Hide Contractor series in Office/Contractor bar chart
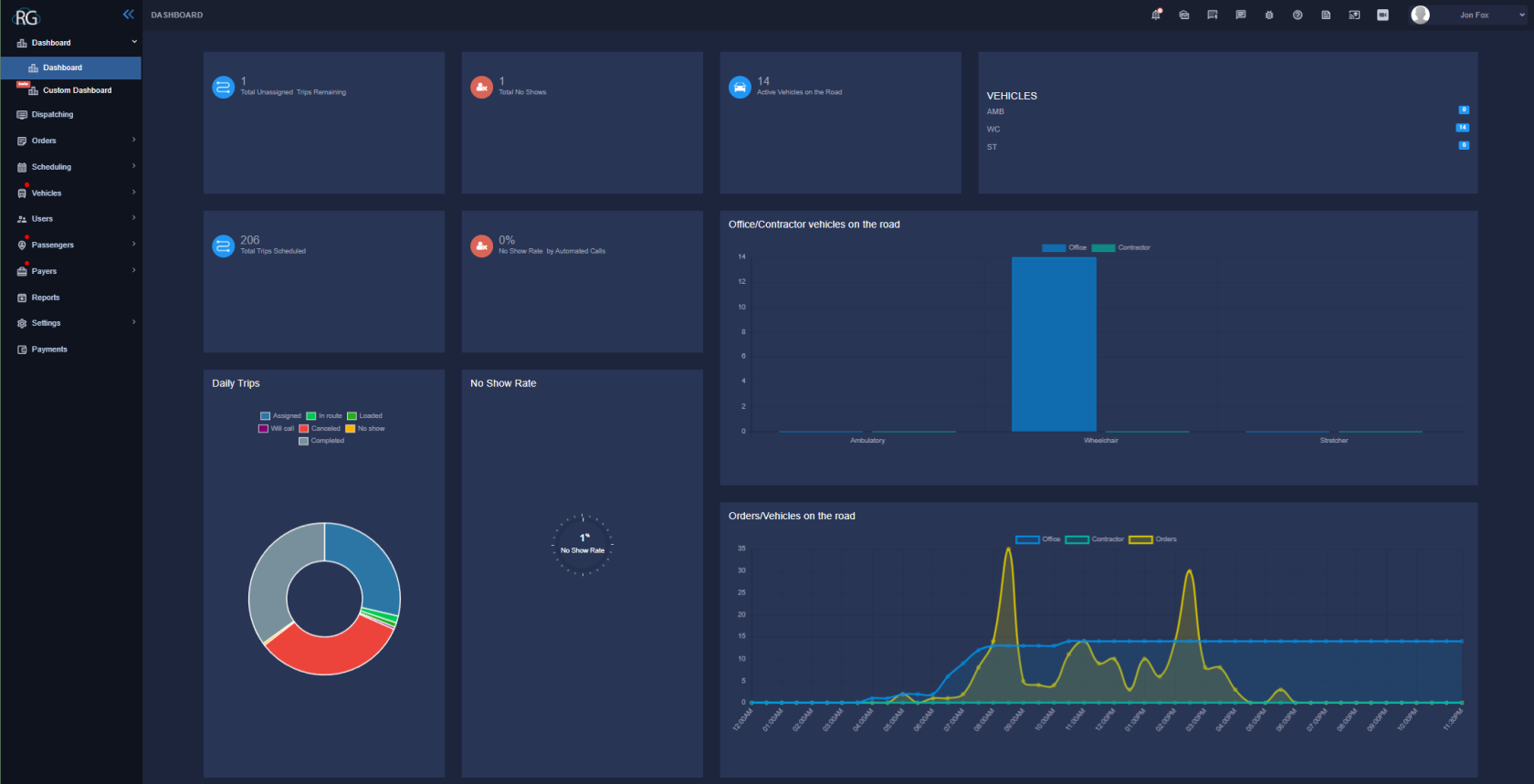Screen dimensions: 1534x784 click(1121, 248)
